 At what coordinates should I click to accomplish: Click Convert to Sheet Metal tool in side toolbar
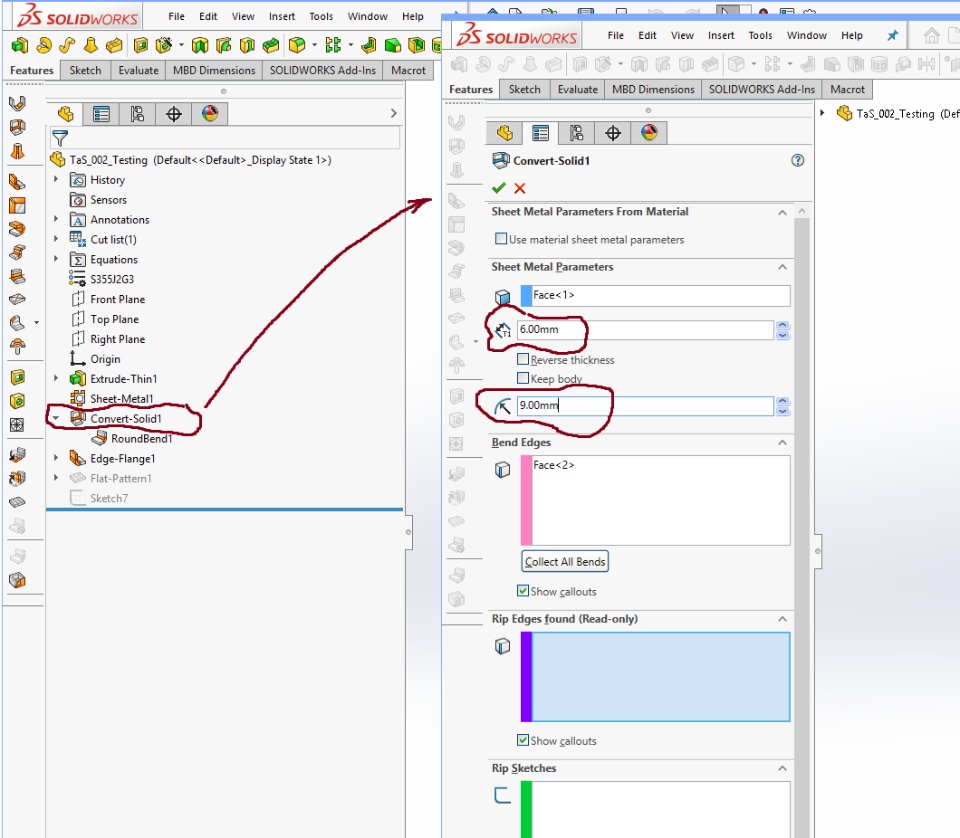pos(17,127)
